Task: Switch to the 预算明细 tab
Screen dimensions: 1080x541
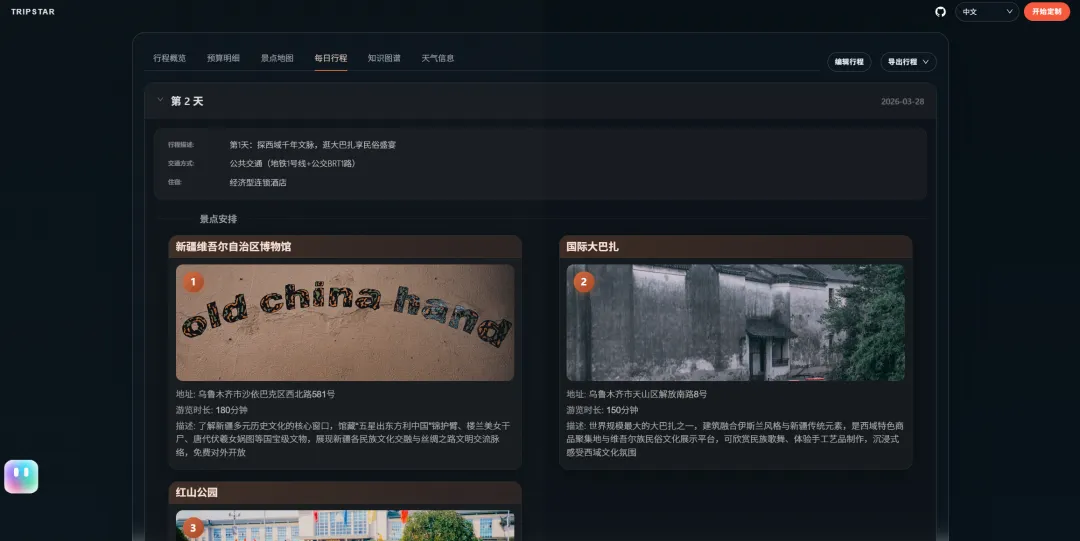Action: 223,59
